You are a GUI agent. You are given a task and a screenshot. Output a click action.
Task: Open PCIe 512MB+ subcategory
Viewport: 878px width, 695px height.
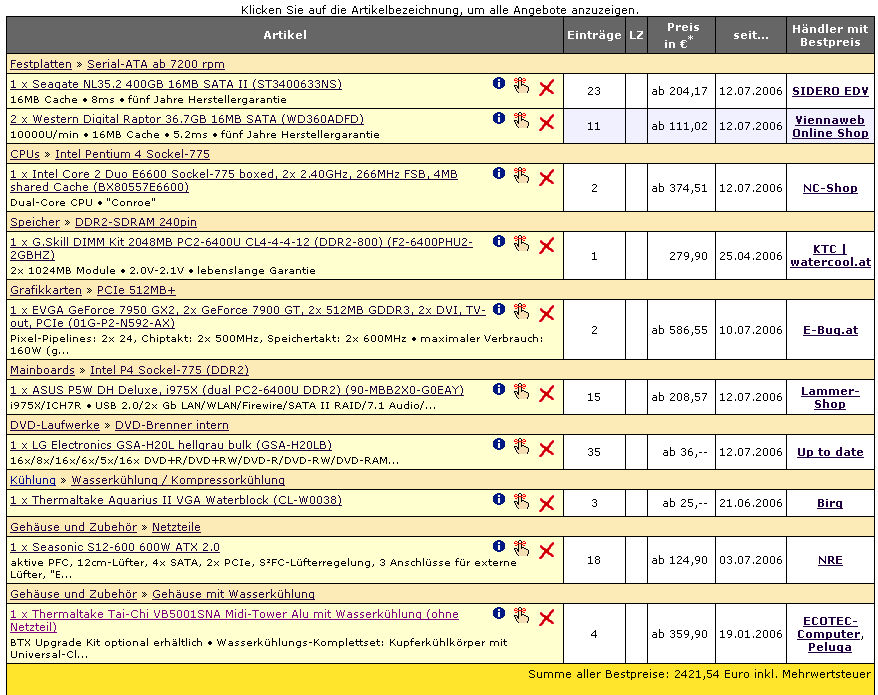(x=136, y=290)
